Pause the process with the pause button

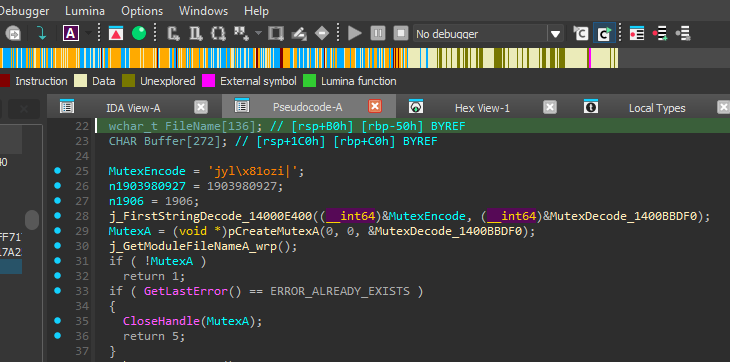pyautogui.click(x=378, y=34)
